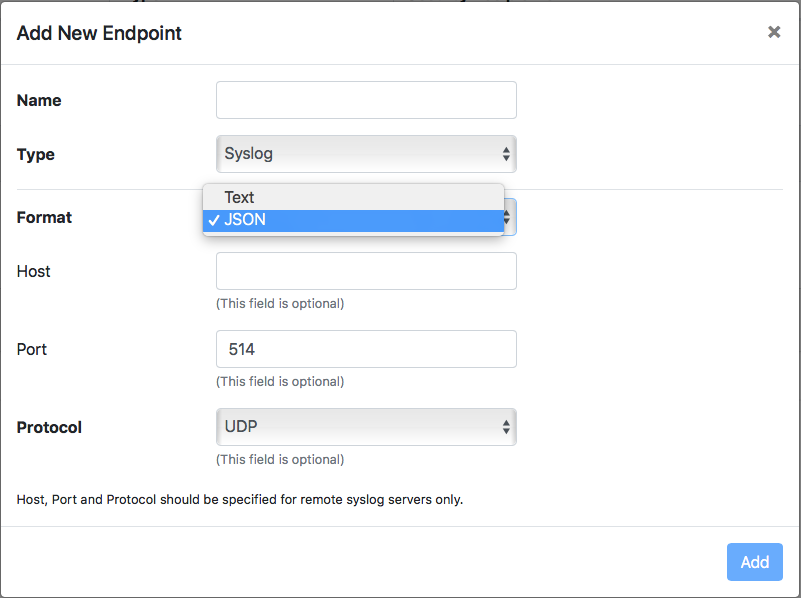Close the Add New Endpoint dialog

[x=774, y=32]
